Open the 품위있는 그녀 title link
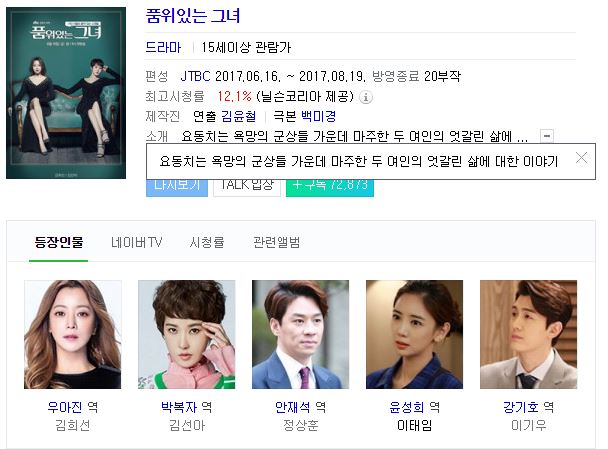The width and height of the screenshot is (608, 449). coord(193,16)
